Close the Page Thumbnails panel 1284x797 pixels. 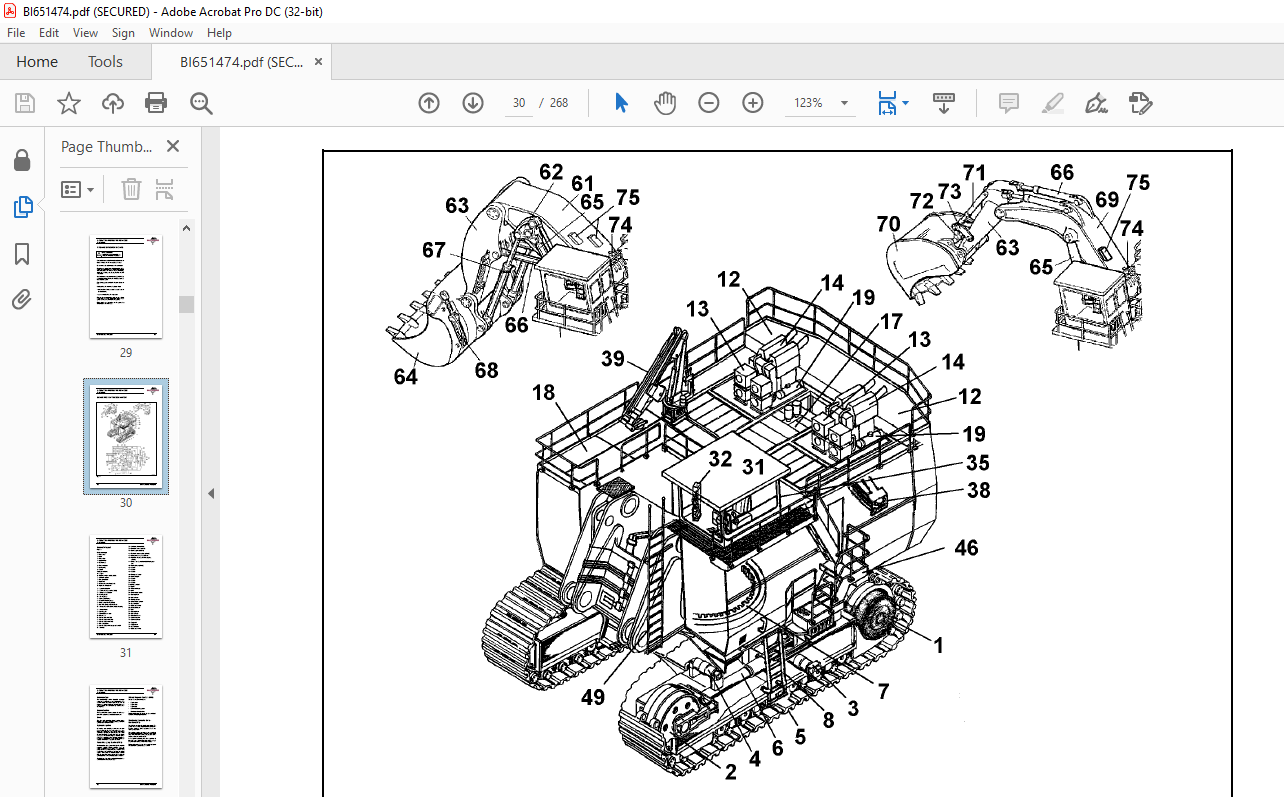[173, 147]
